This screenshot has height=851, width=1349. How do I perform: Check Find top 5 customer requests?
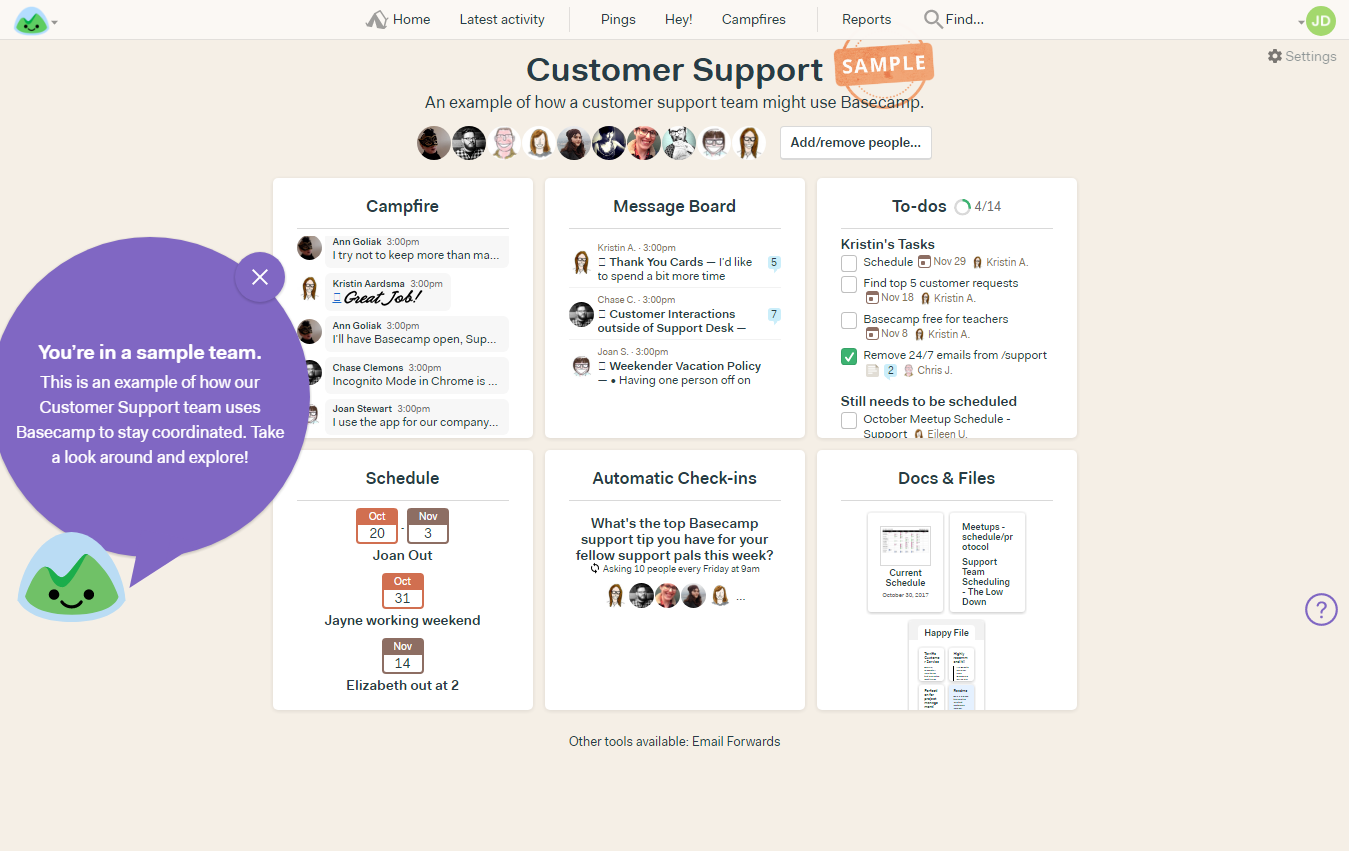coord(849,285)
